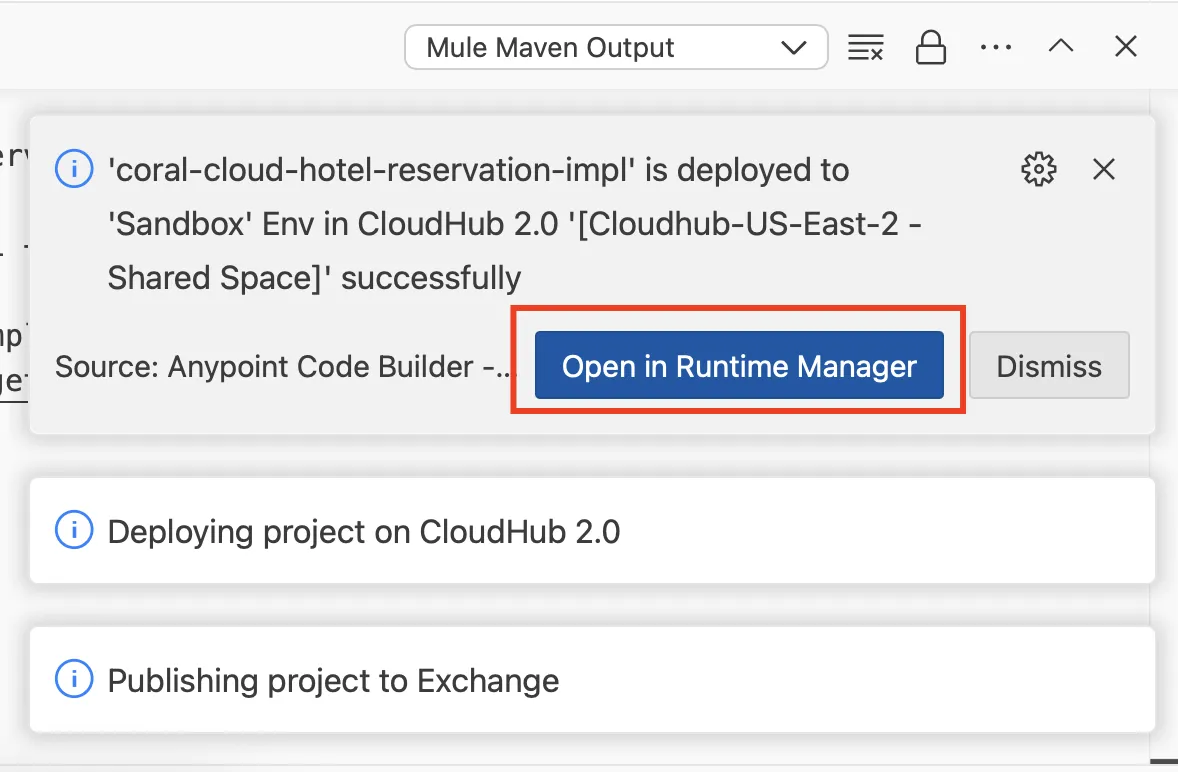Open the More Actions ellipsis menu

[995, 47]
